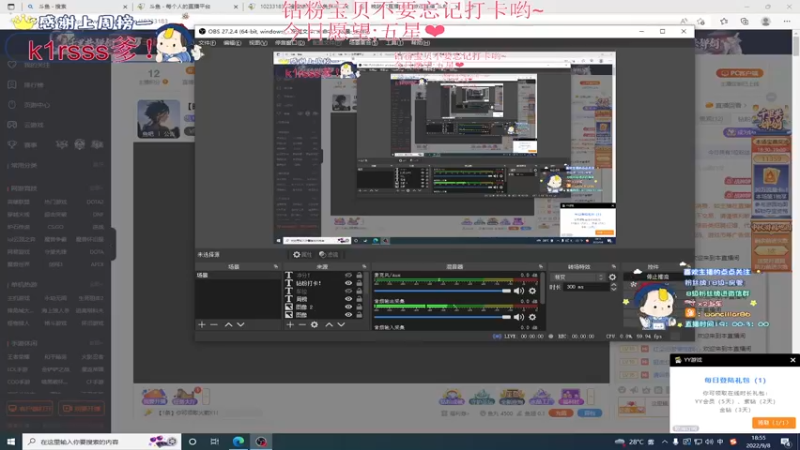Image resolution: width=800 pixels, height=450 pixels.
Task: Click the Windows taskbar search box
Action: 102,441
